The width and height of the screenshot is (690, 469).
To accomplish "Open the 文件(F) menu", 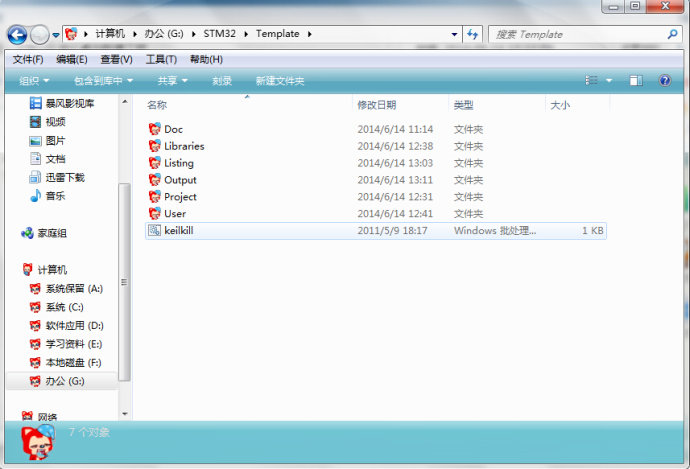I will [x=27, y=59].
